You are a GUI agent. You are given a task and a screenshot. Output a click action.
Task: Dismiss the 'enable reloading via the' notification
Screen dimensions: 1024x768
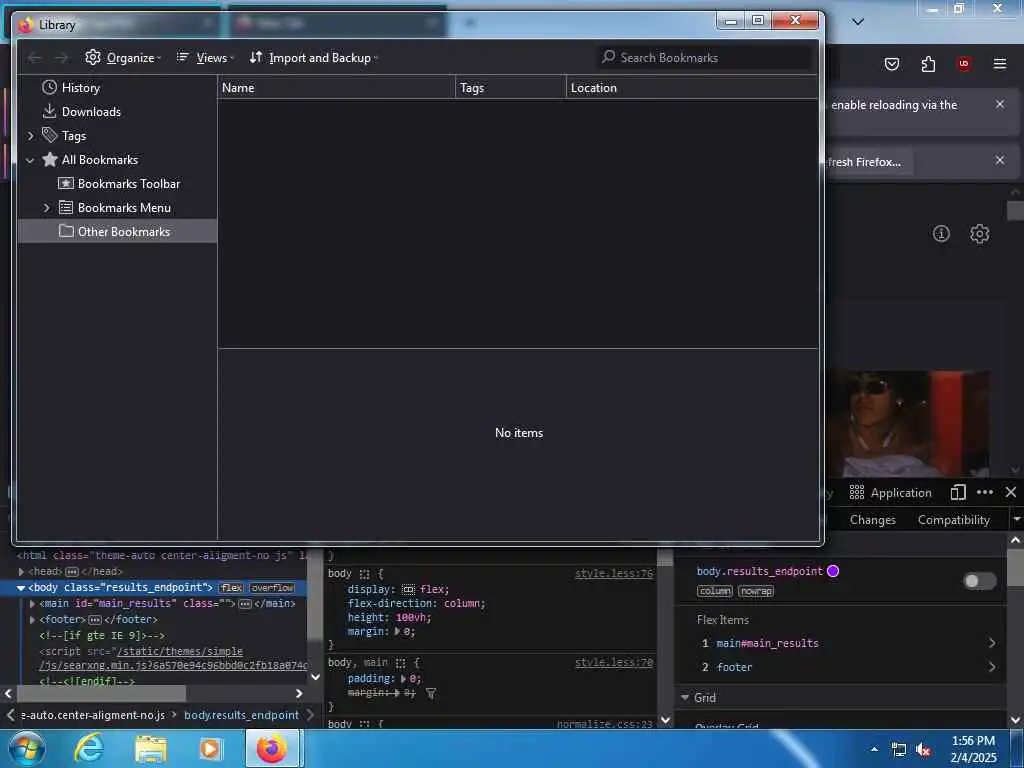999,104
